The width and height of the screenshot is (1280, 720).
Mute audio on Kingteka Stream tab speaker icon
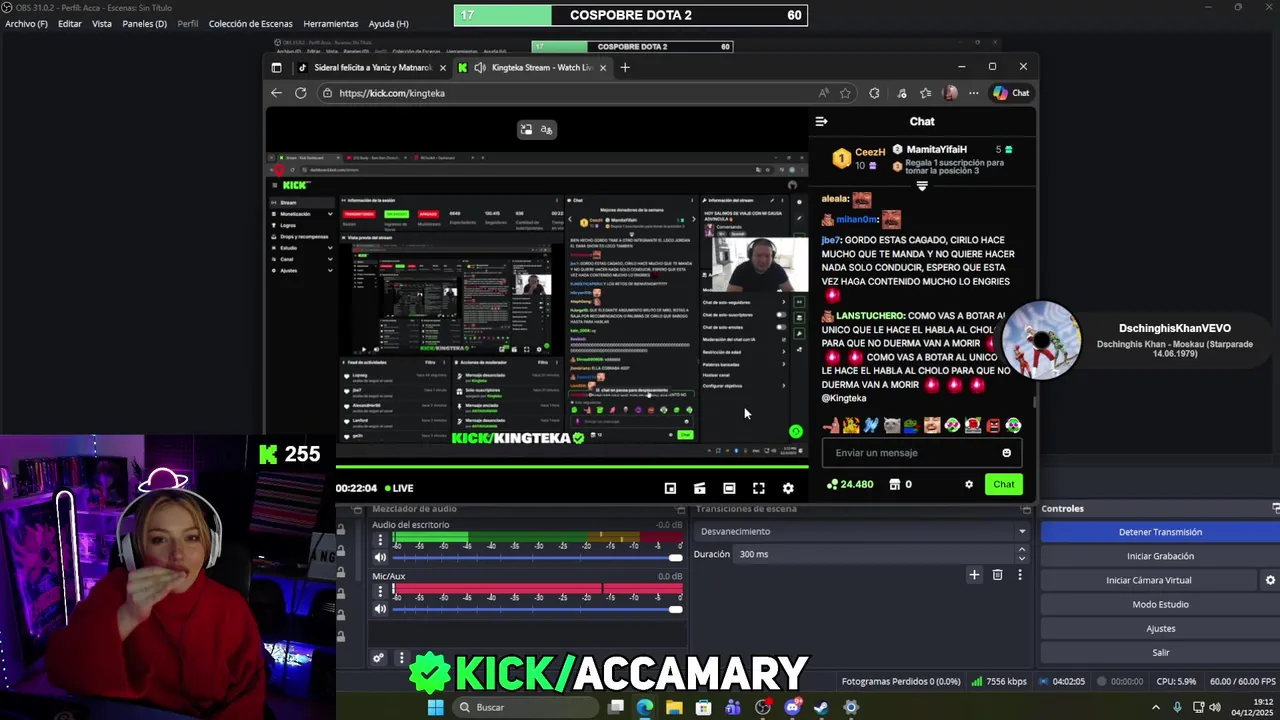click(x=480, y=68)
